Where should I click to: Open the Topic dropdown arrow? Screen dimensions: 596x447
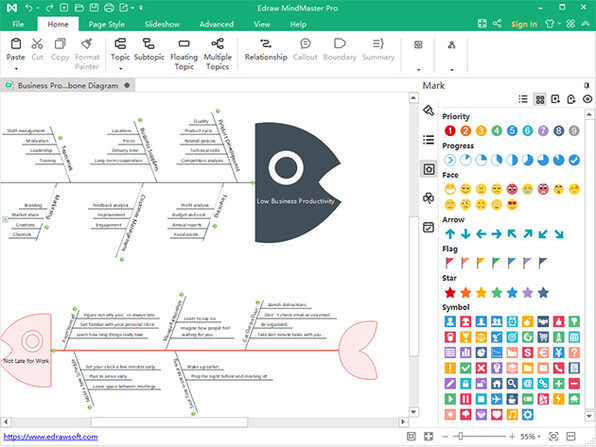click(120, 69)
